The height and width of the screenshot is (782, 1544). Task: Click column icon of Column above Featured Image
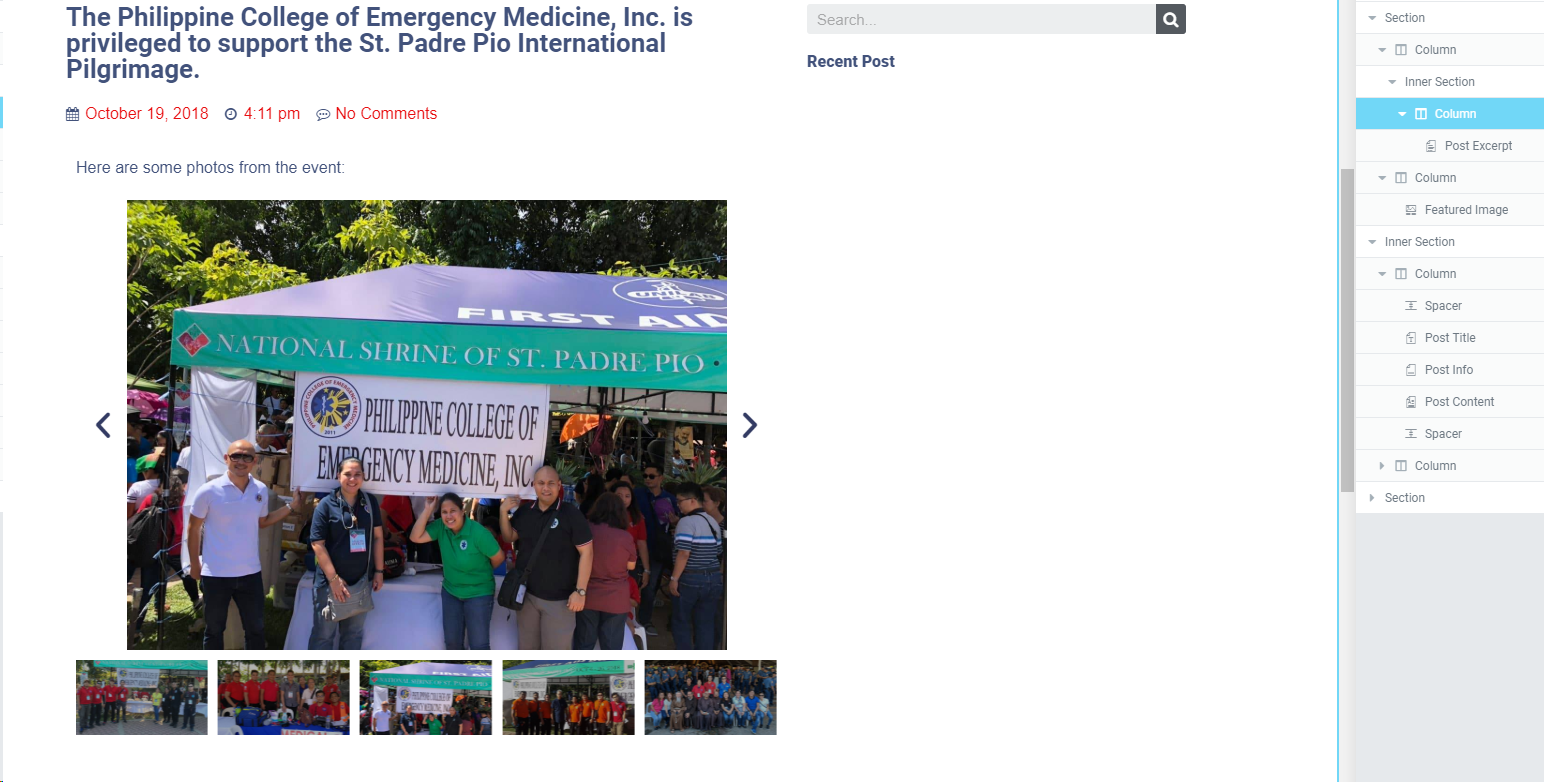point(1401,178)
